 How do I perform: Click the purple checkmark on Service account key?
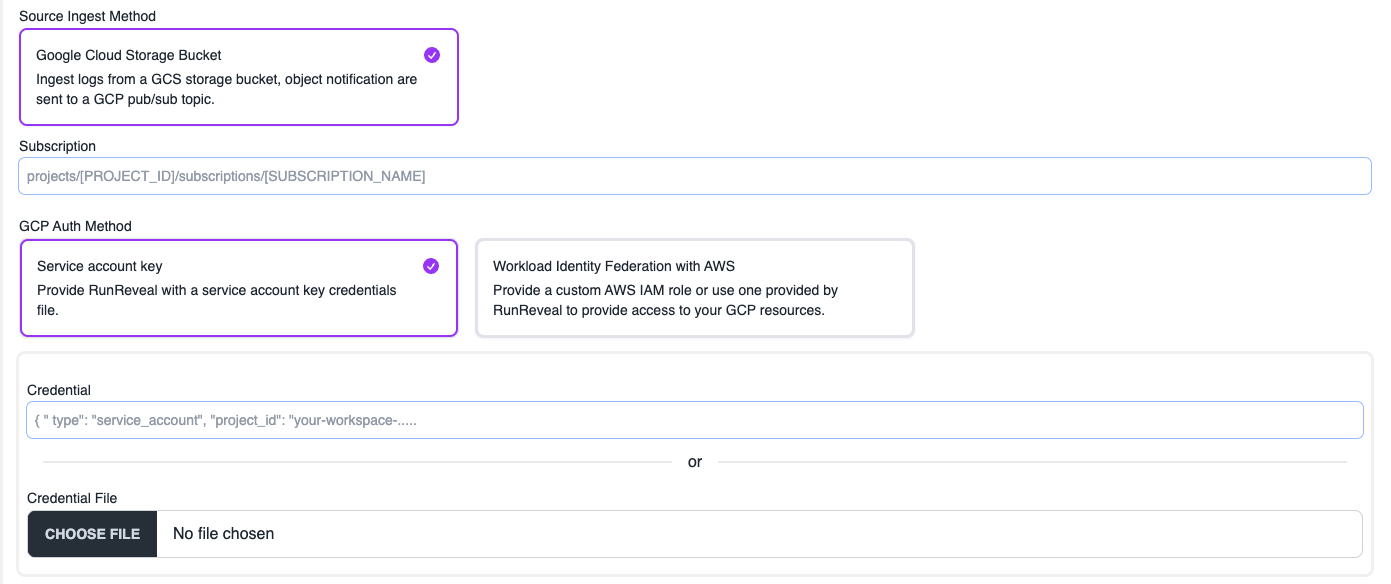431,266
